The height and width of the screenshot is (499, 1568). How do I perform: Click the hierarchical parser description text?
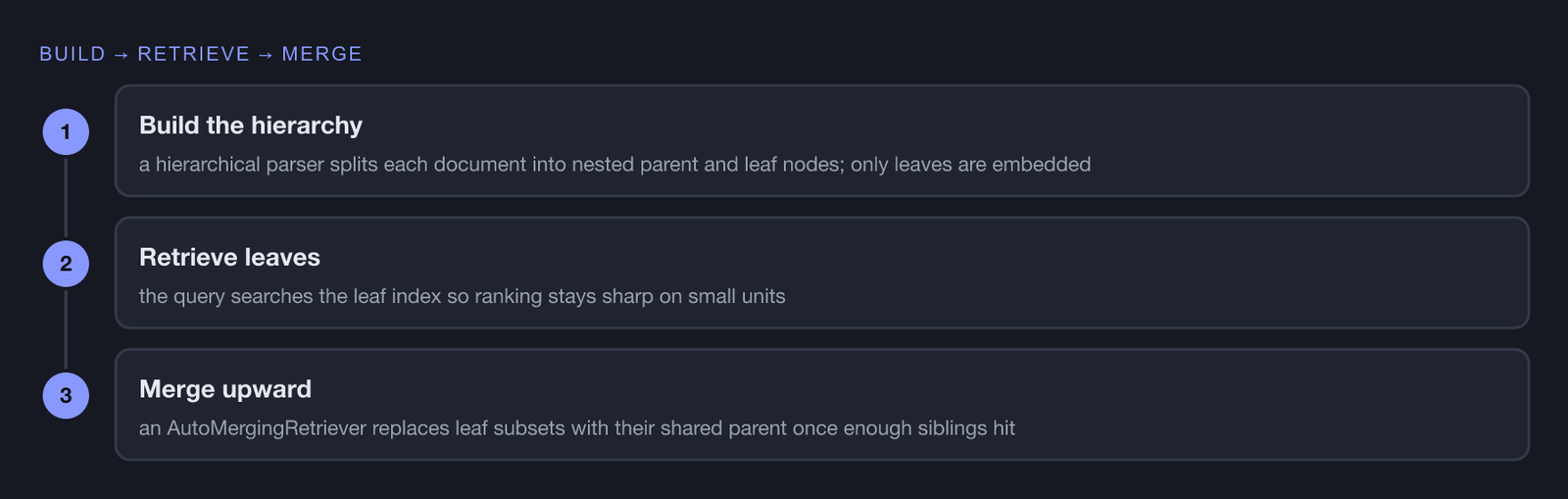tap(614, 164)
